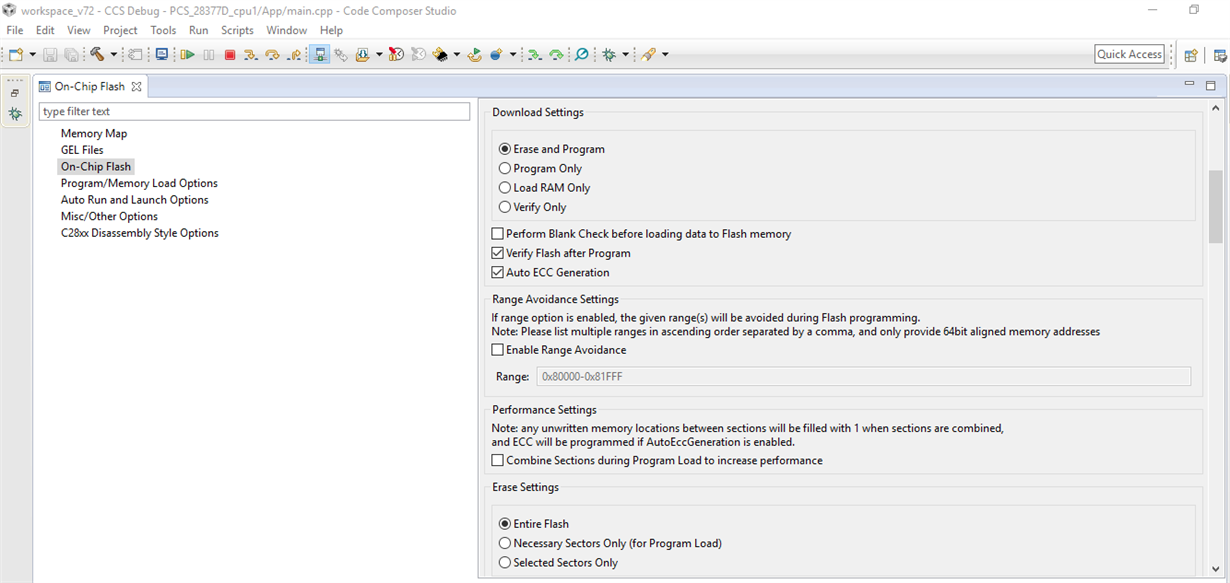
Task: Select Selected Sectors Only option
Action: (505, 563)
